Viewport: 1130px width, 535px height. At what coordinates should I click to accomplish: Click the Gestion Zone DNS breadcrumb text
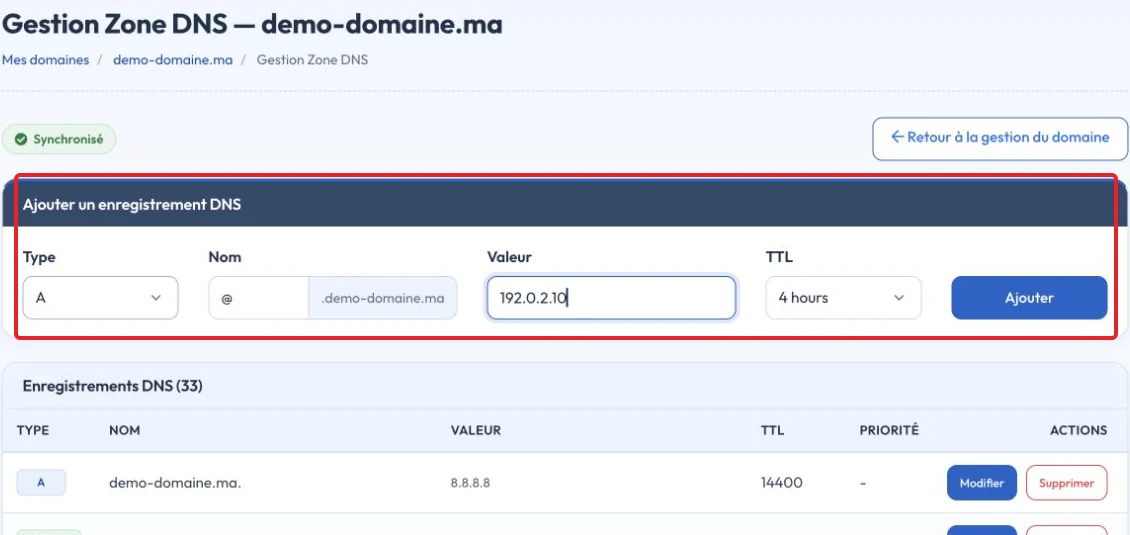click(x=312, y=60)
